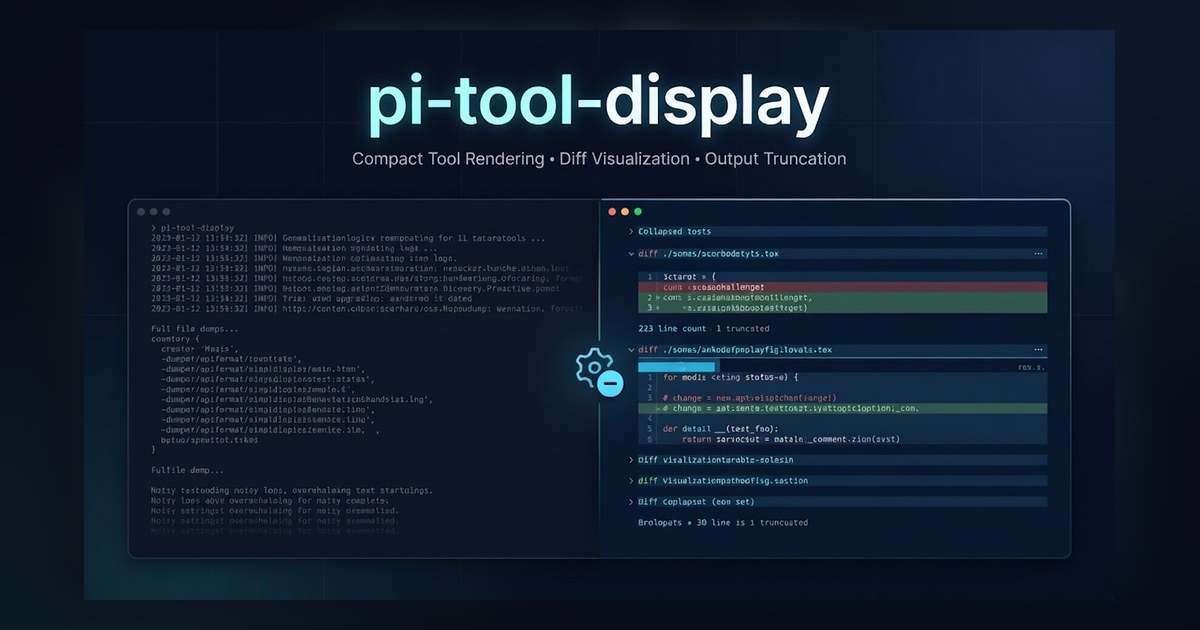Click the green maximize dot of the right window
This screenshot has width=1200, height=630.
click(x=638, y=212)
